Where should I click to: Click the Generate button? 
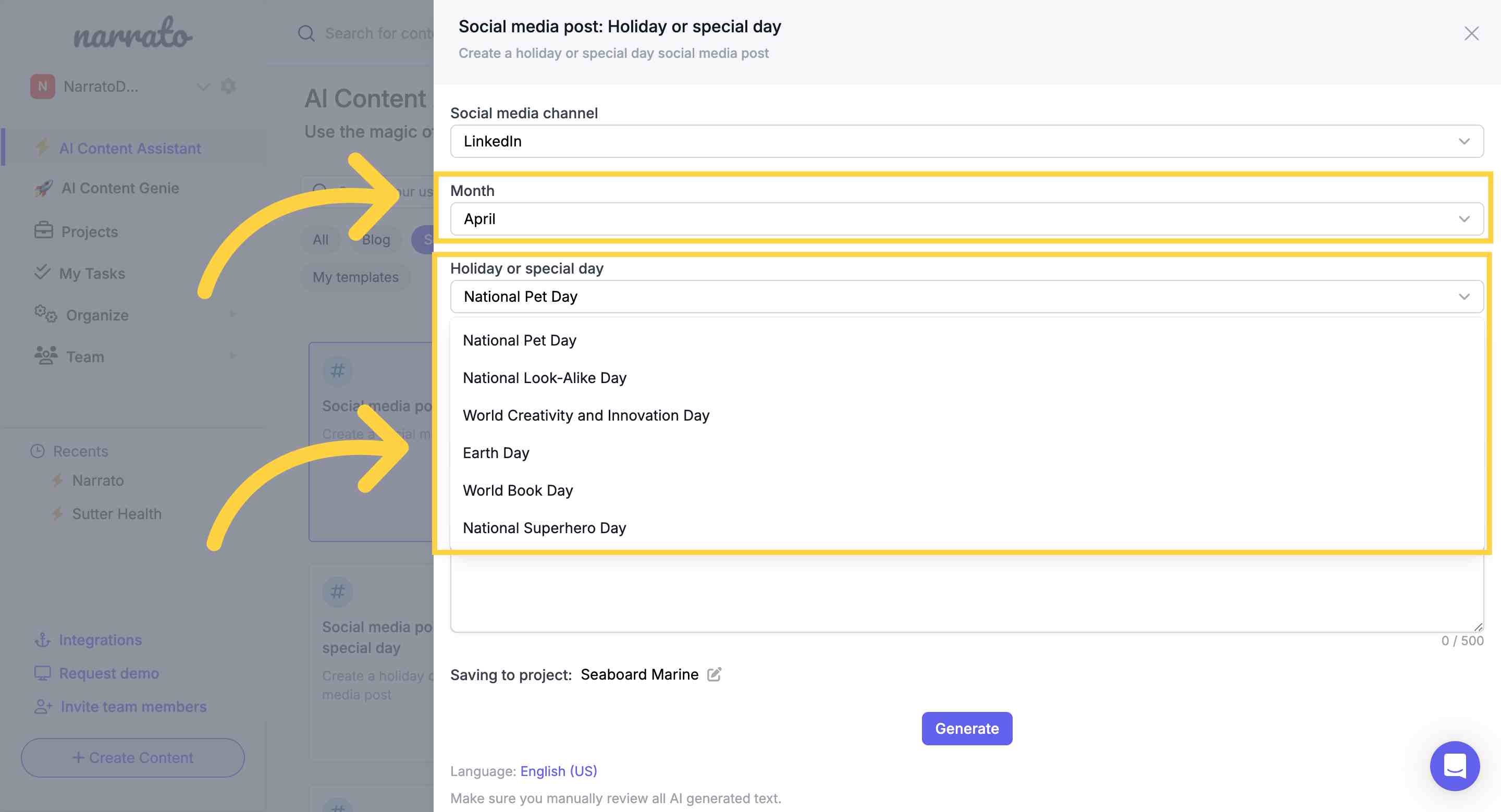coord(967,728)
